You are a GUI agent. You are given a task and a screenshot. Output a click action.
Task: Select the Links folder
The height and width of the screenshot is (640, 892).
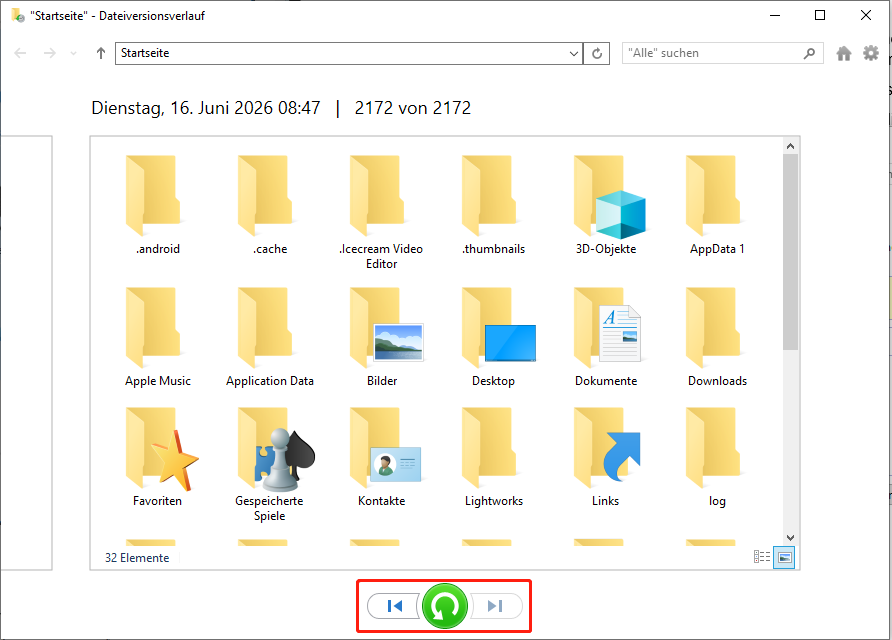tap(606, 457)
